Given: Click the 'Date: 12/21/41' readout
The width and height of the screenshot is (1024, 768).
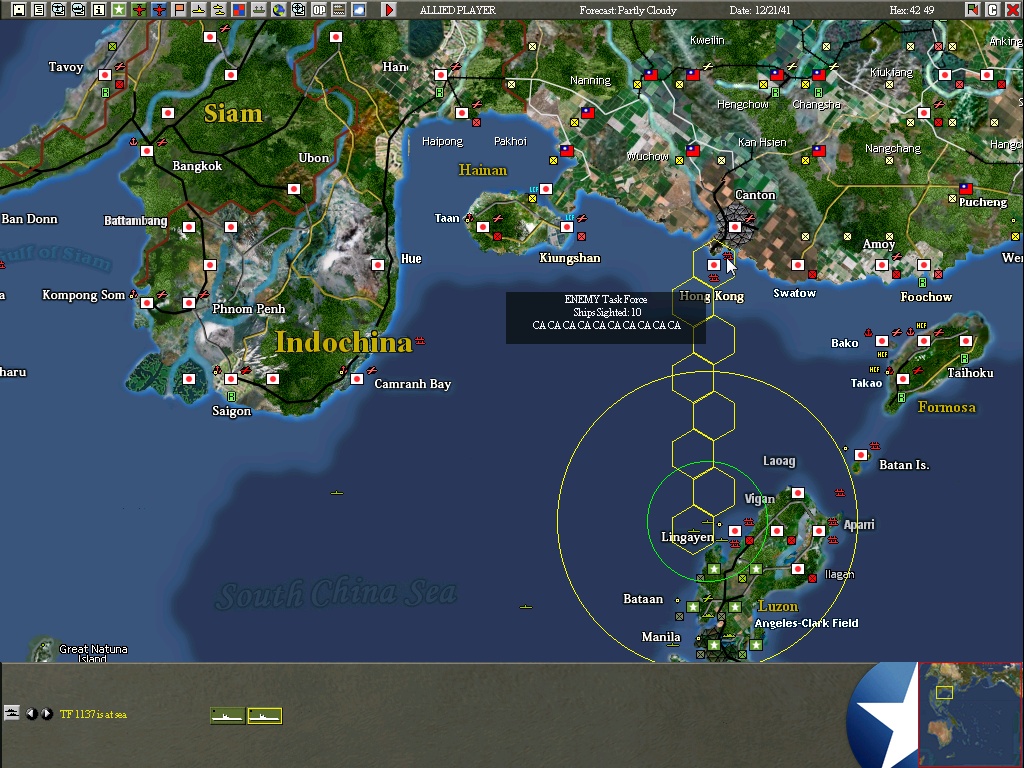Looking at the screenshot, I should click(760, 10).
